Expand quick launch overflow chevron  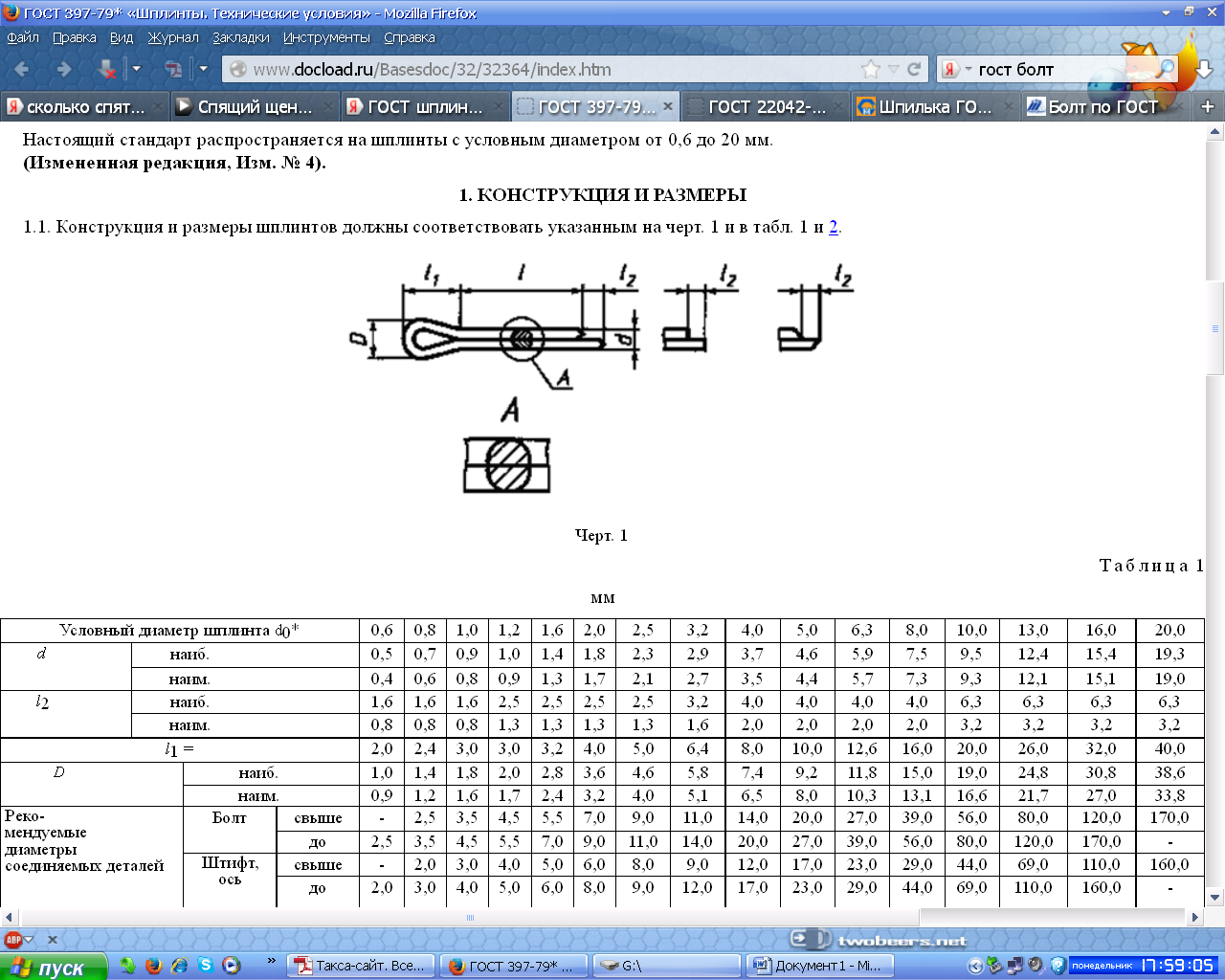[x=271, y=961]
